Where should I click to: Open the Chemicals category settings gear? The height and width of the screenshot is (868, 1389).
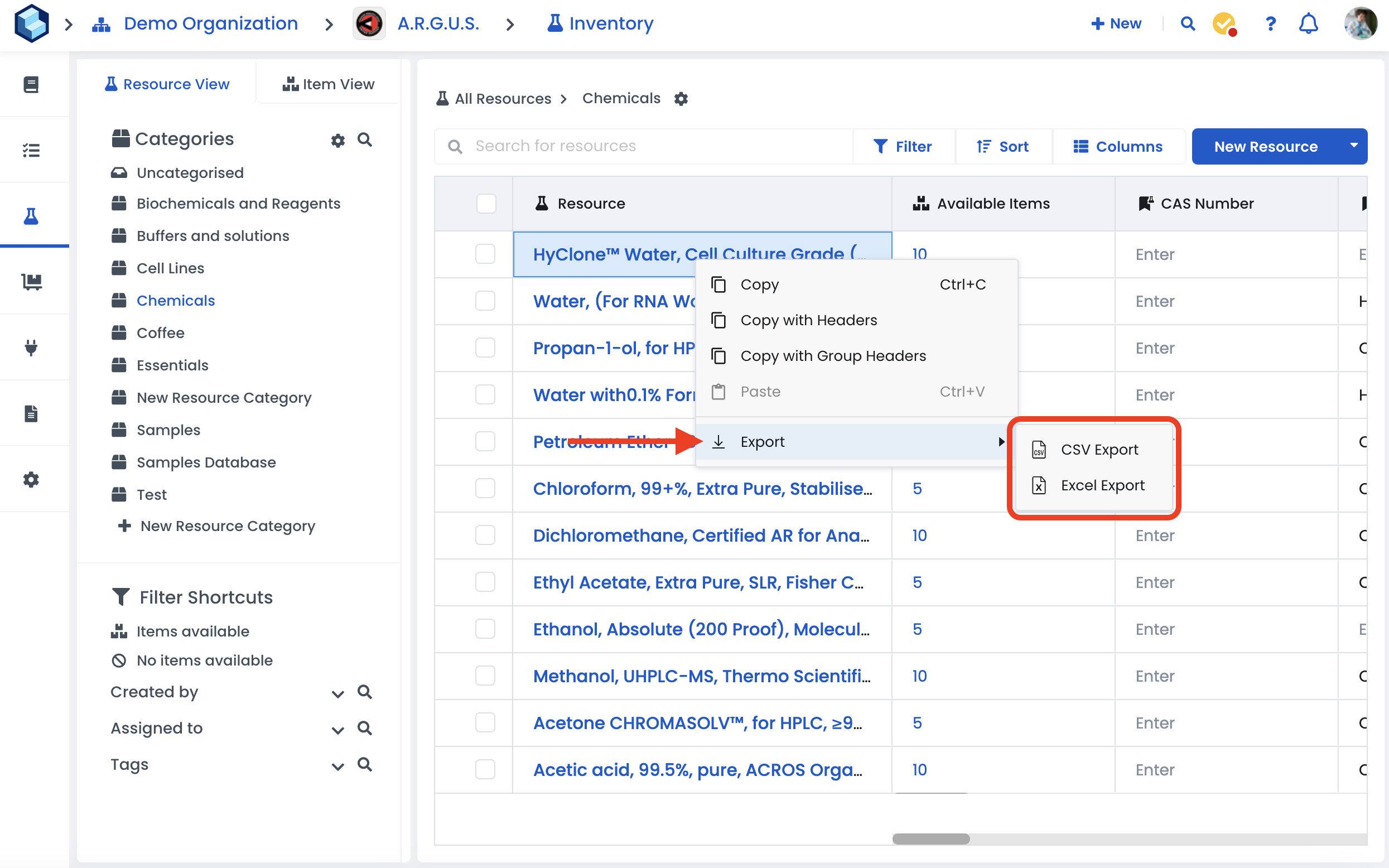[x=681, y=99]
